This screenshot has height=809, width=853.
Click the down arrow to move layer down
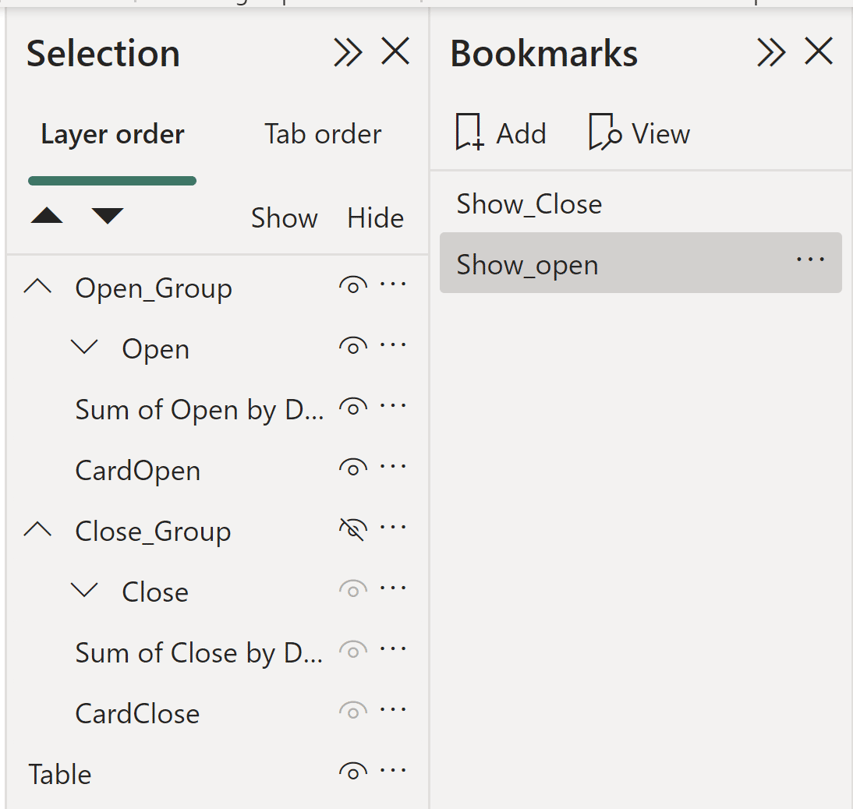[107, 214]
